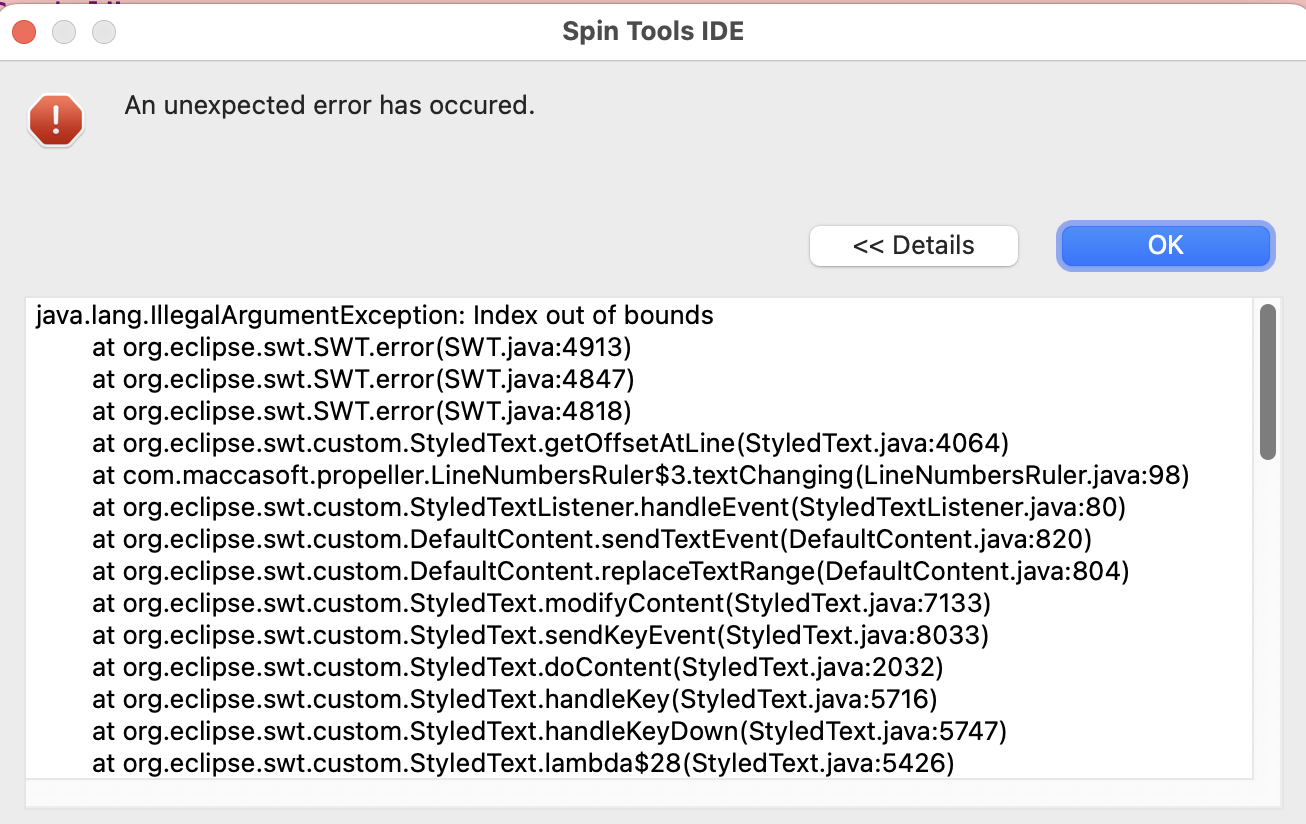Click the StyledText.modifyContent trace line
This screenshot has width=1306, height=824.
(541, 604)
